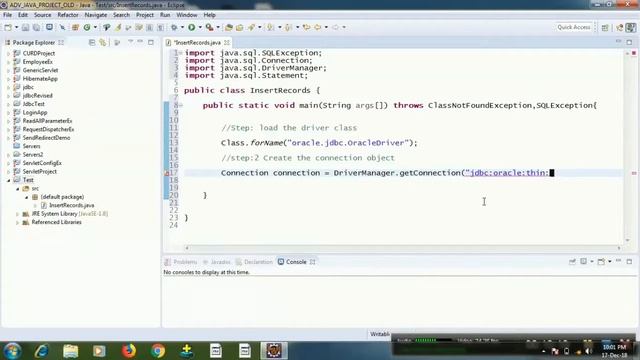This screenshot has width=640, height=360.
Task: Click Display Selected Console icon
Action: tap(584, 262)
